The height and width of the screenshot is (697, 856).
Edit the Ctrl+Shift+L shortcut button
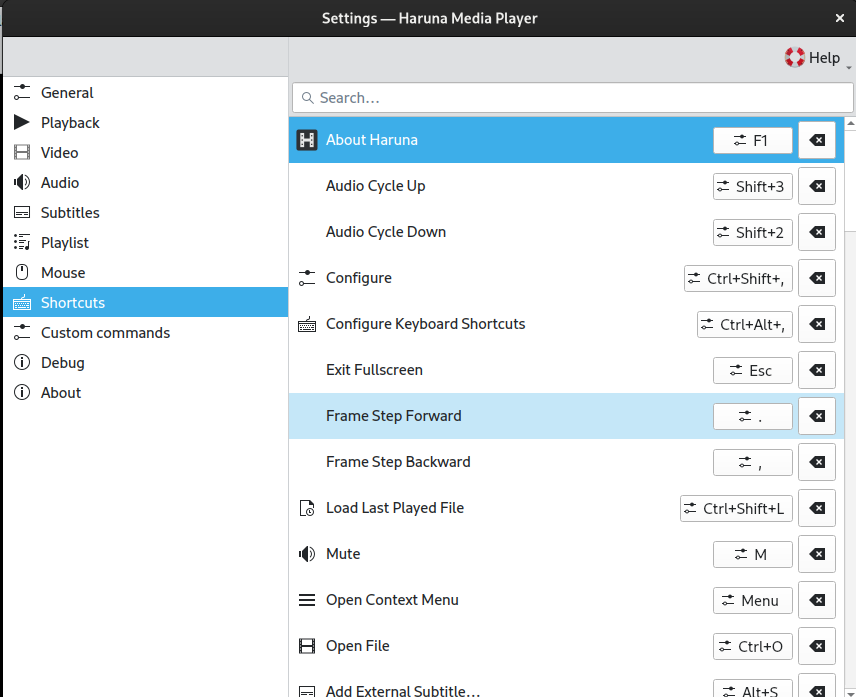(x=736, y=508)
